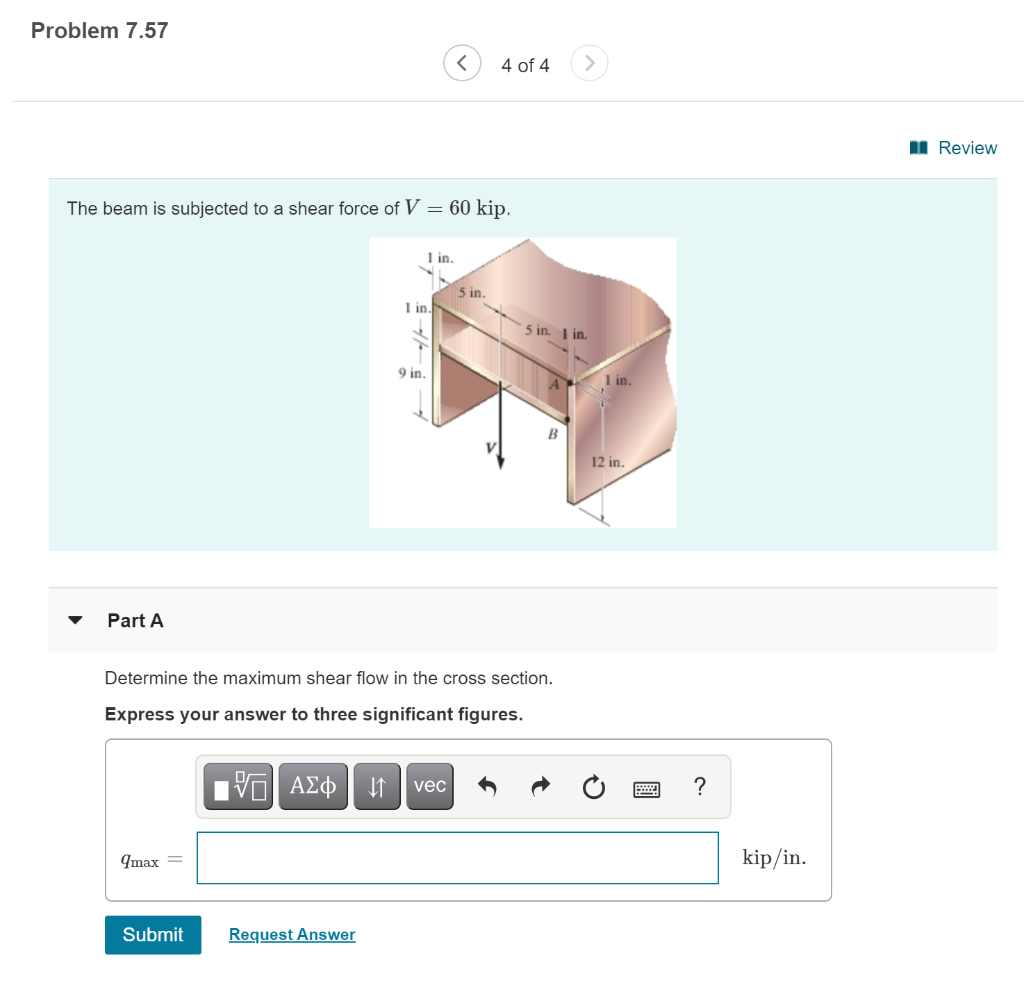The width and height of the screenshot is (1024, 983).
Task: Open the equation template palette icon
Action: (x=237, y=786)
